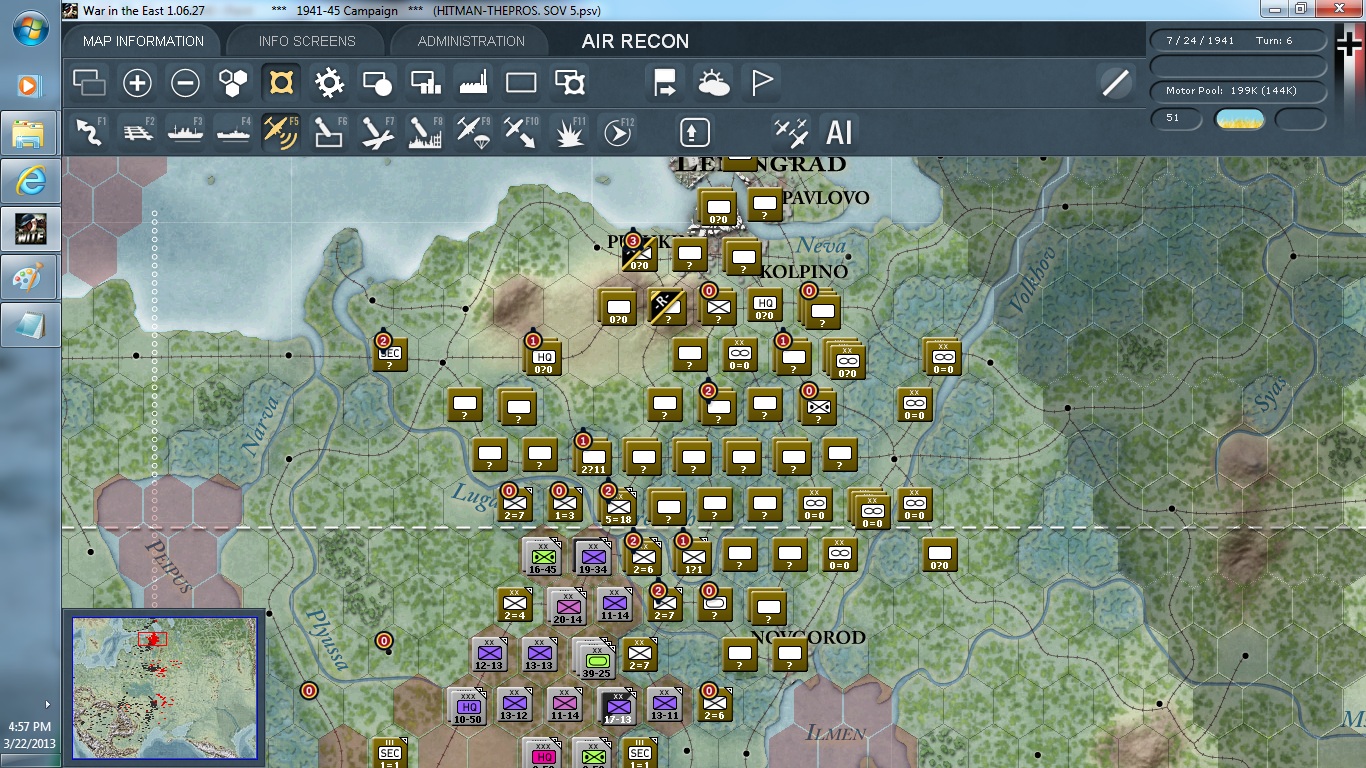Viewport: 1366px width, 768px height.
Task: Select the F11 explosion icon
Action: (x=570, y=132)
